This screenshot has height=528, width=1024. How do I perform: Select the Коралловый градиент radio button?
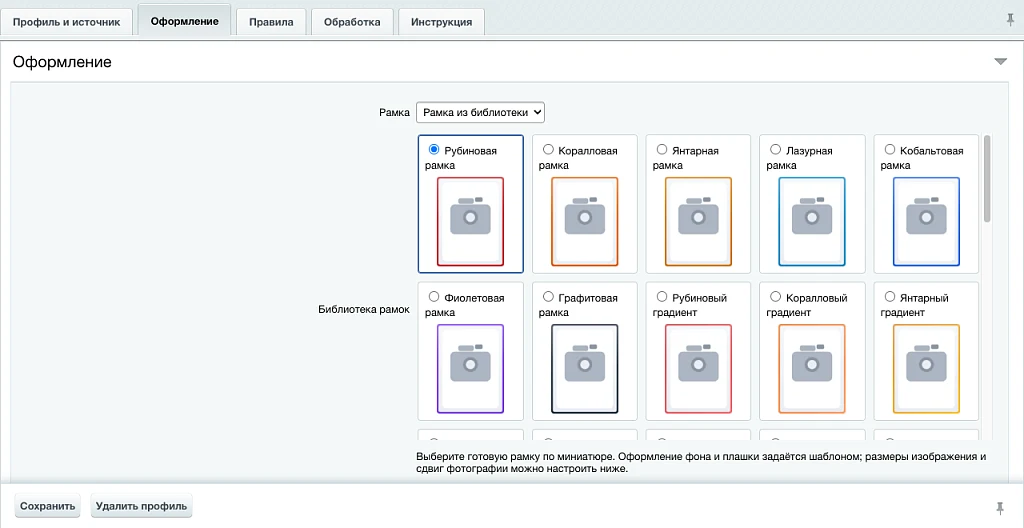click(x=775, y=297)
